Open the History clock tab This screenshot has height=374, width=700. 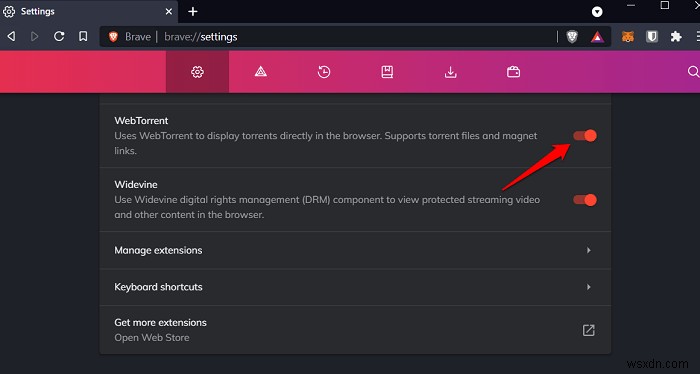point(324,72)
